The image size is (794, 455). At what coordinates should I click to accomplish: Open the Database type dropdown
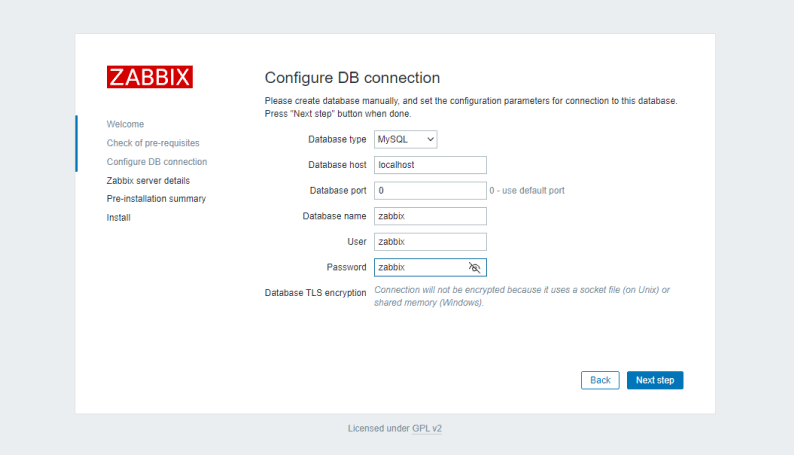(x=406, y=139)
